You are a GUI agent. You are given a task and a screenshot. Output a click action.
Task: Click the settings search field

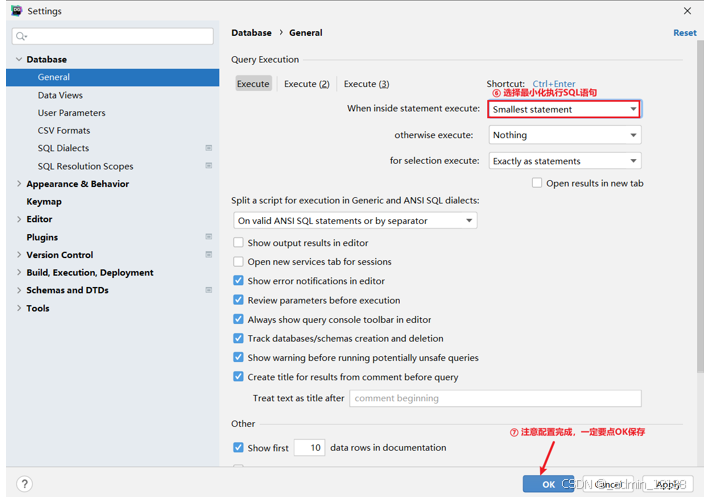(113, 36)
